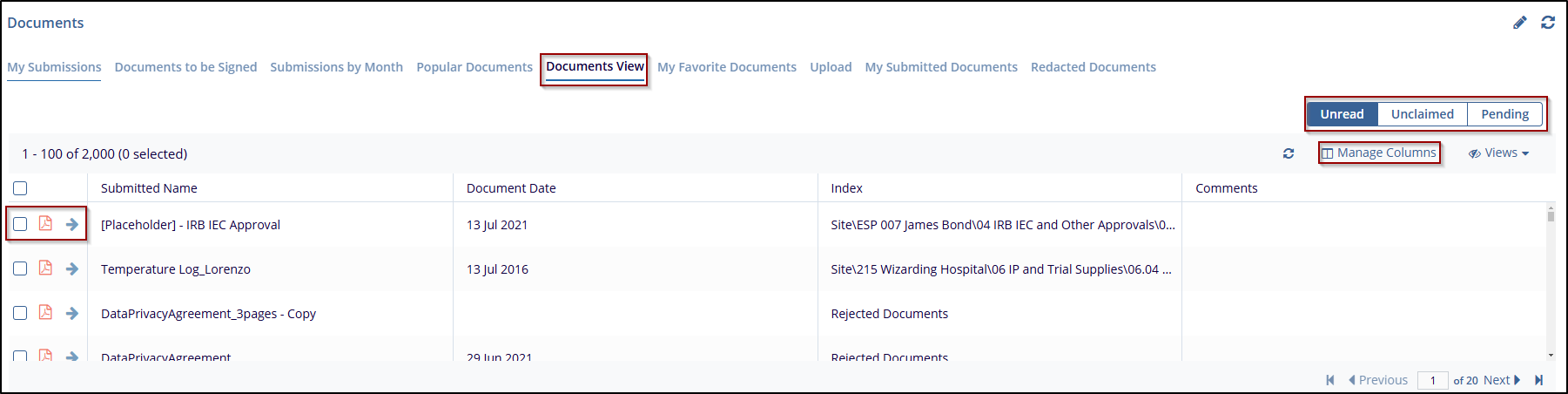
Task: Click arrow icon for Temperature Log_Lorenzo row
Action: pos(72,268)
